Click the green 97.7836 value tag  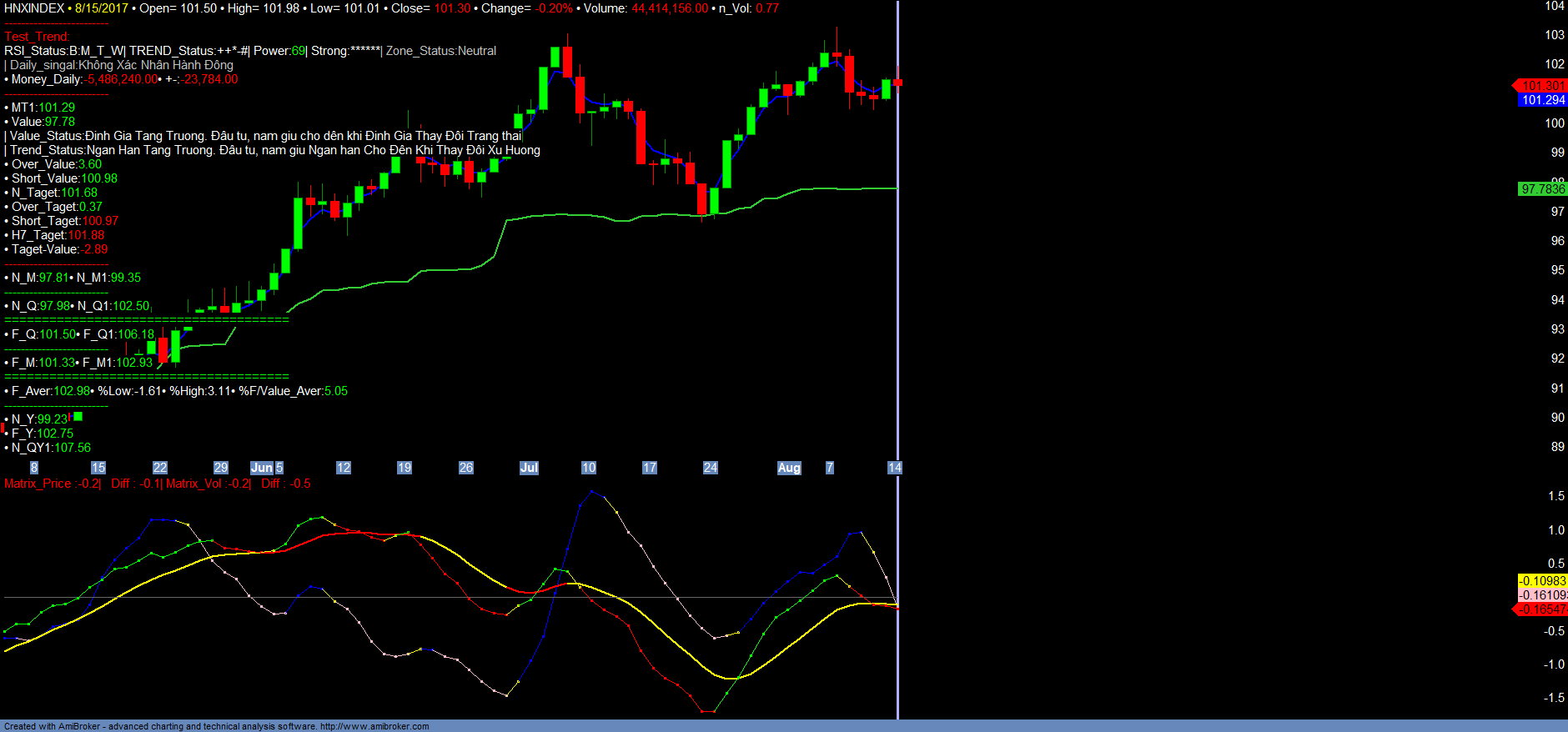[1542, 189]
